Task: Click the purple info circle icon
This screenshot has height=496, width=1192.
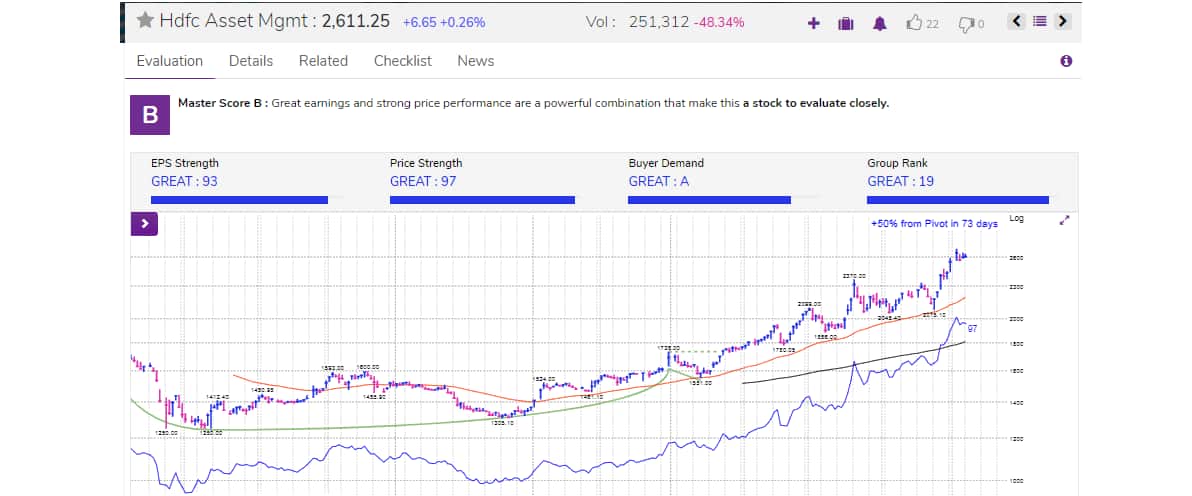Action: [1066, 61]
